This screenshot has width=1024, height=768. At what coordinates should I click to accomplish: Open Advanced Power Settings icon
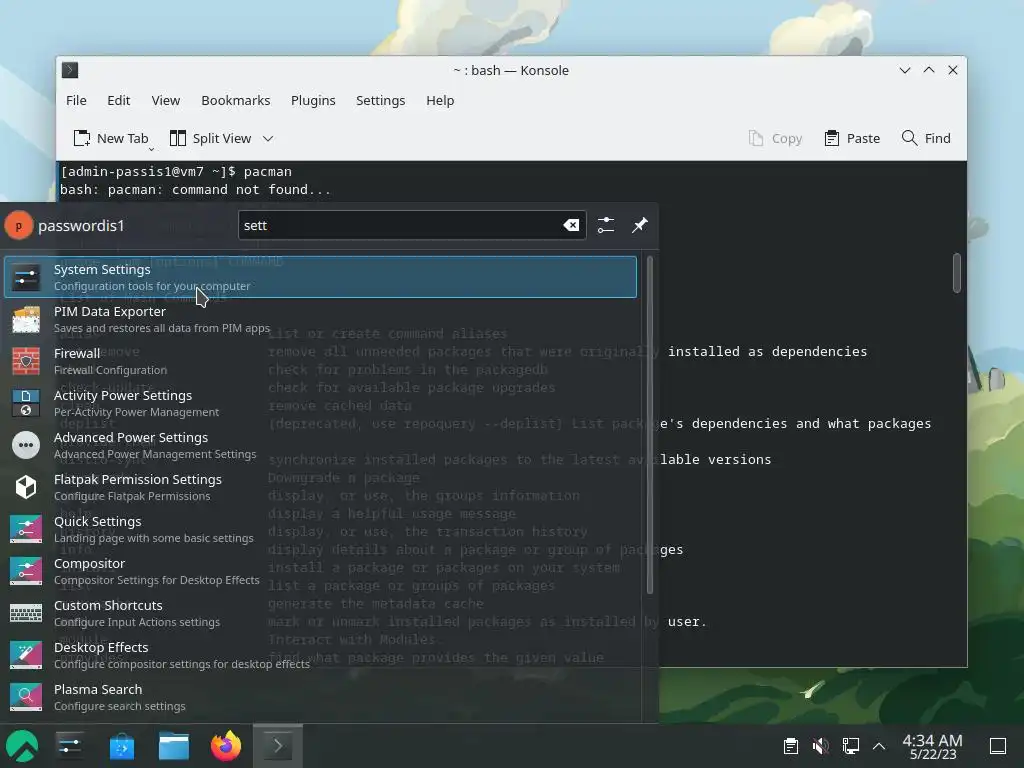pos(26,445)
